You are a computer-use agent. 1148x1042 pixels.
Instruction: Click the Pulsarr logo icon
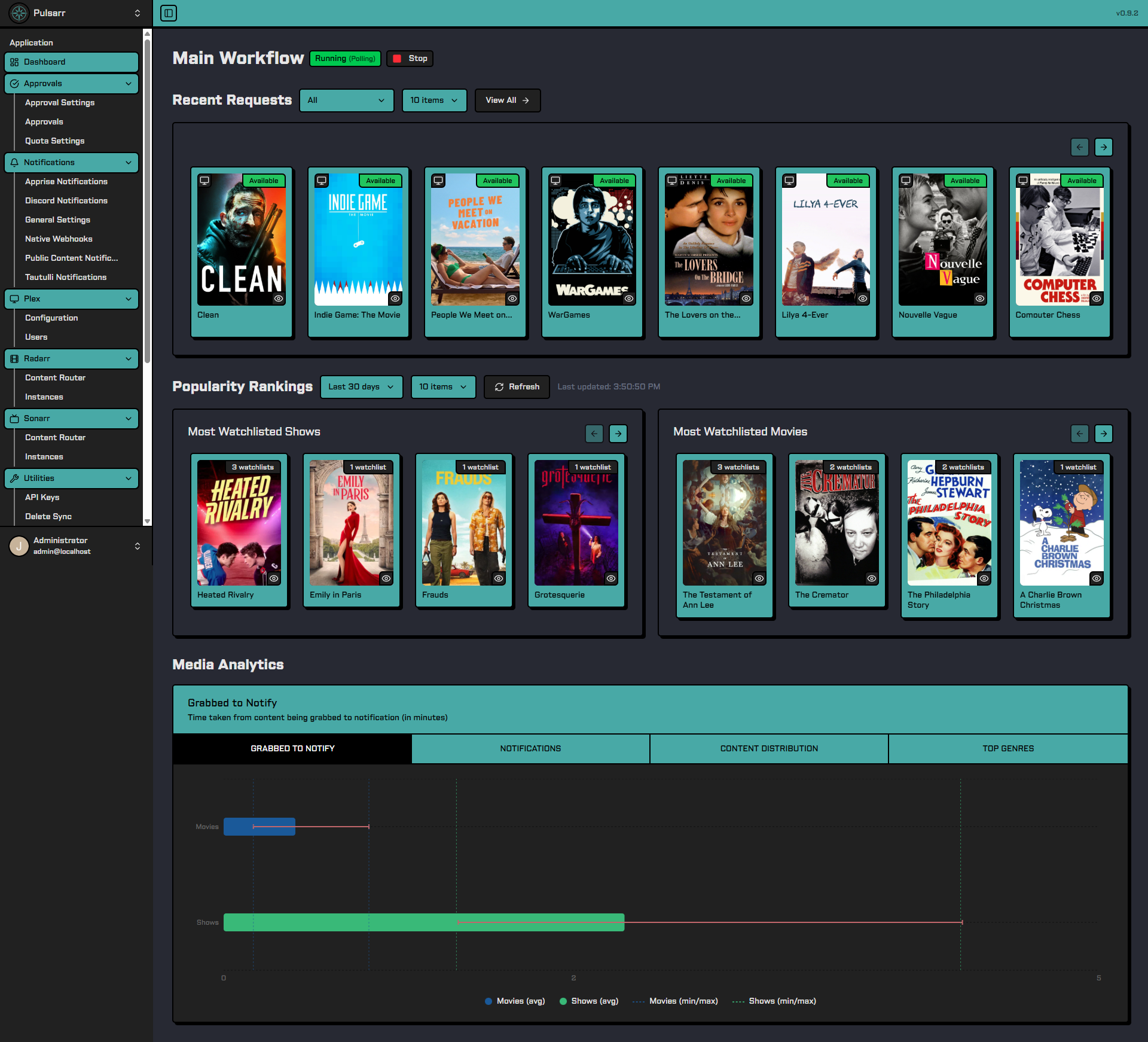click(19, 13)
